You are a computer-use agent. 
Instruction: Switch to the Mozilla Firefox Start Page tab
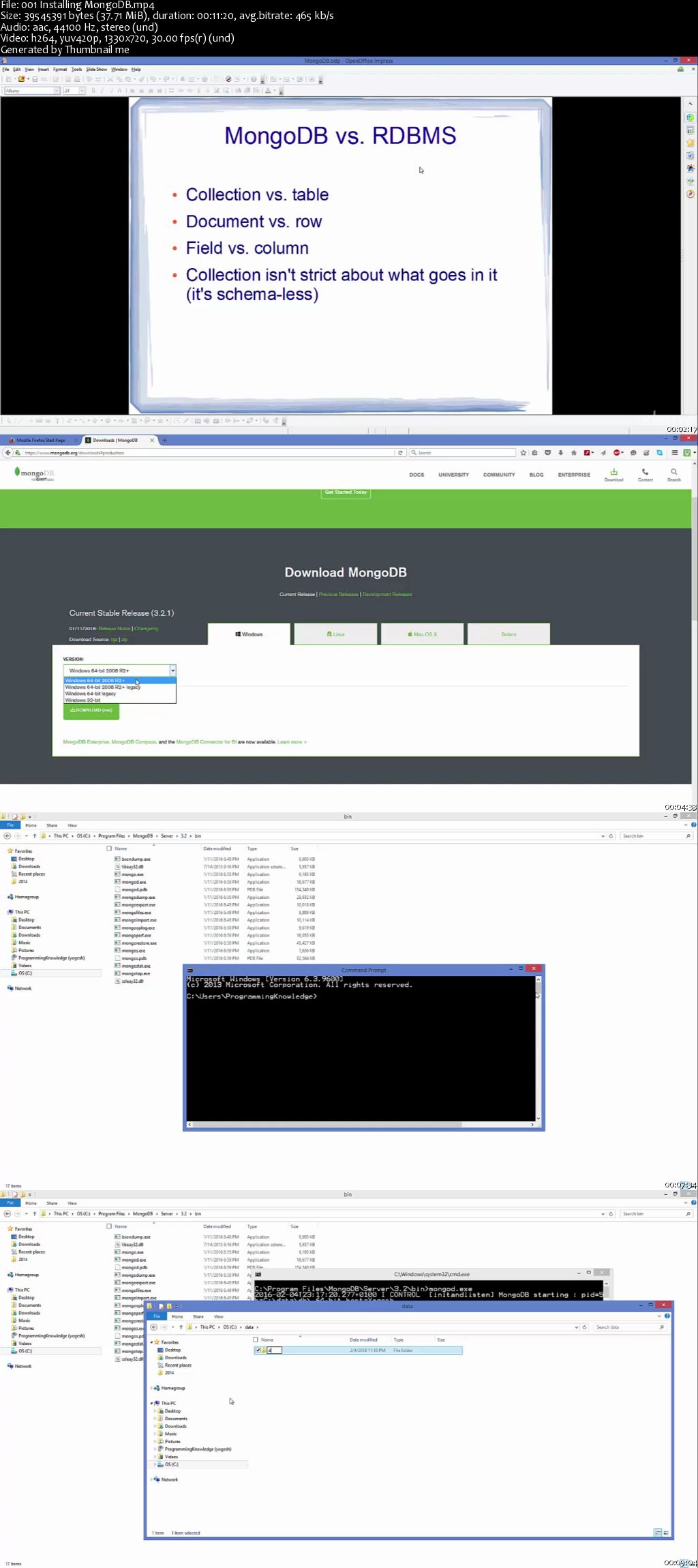pos(41,441)
